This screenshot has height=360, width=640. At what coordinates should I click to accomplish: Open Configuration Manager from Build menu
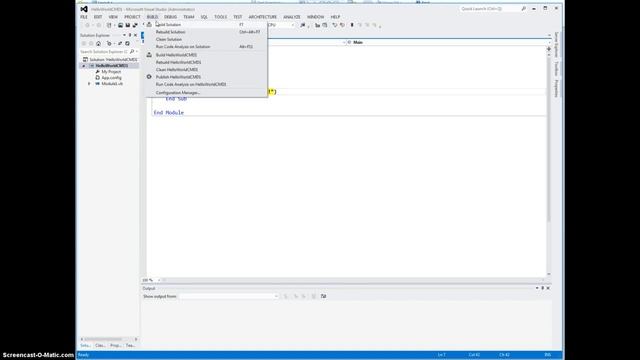coord(206,93)
